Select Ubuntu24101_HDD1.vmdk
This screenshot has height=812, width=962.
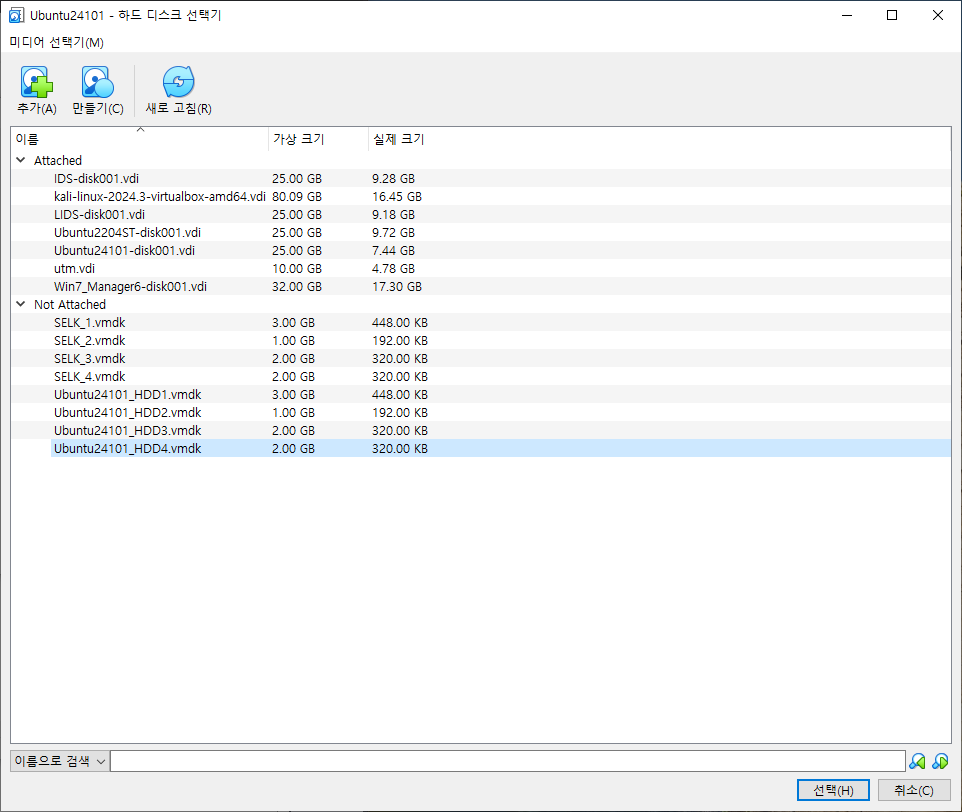point(128,394)
